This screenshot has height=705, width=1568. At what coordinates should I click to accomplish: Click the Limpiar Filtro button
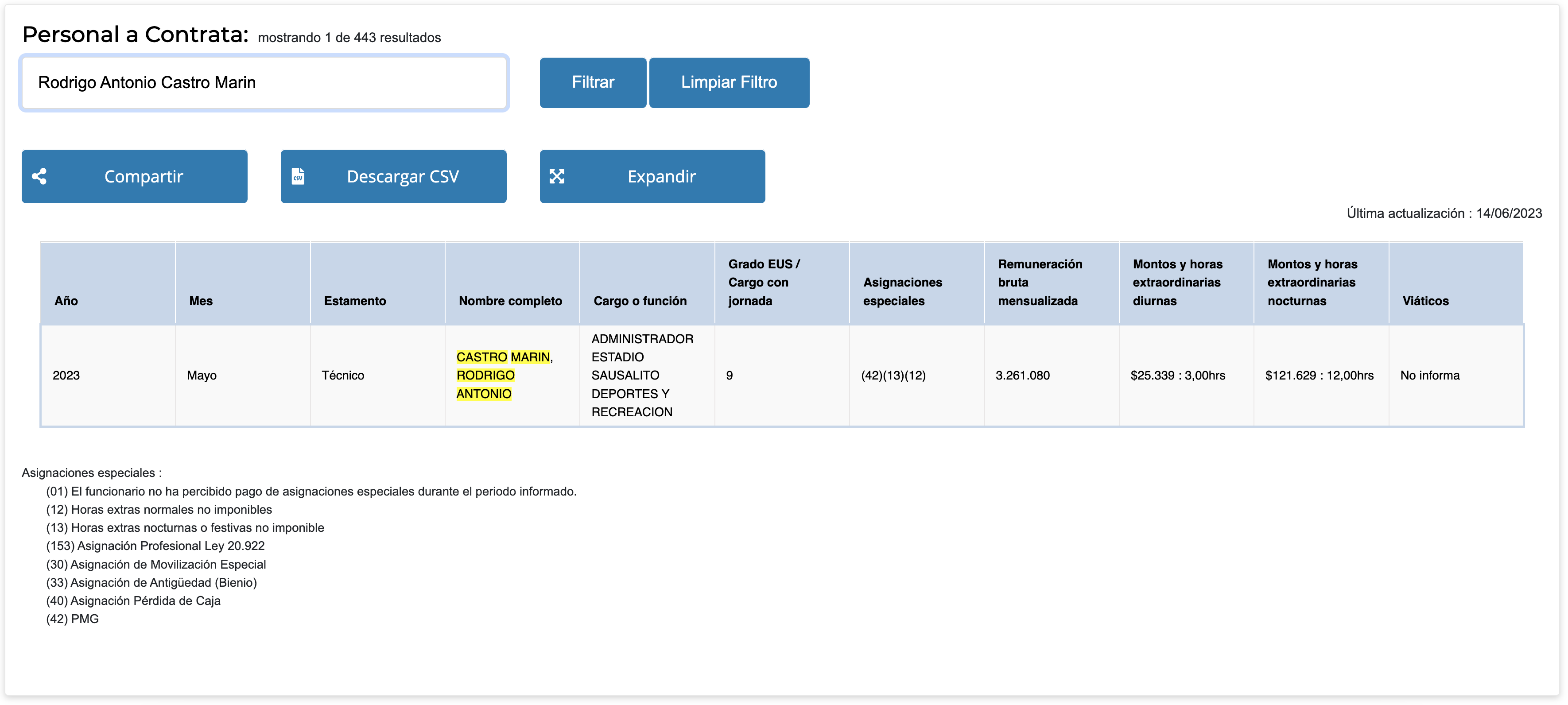tap(729, 83)
